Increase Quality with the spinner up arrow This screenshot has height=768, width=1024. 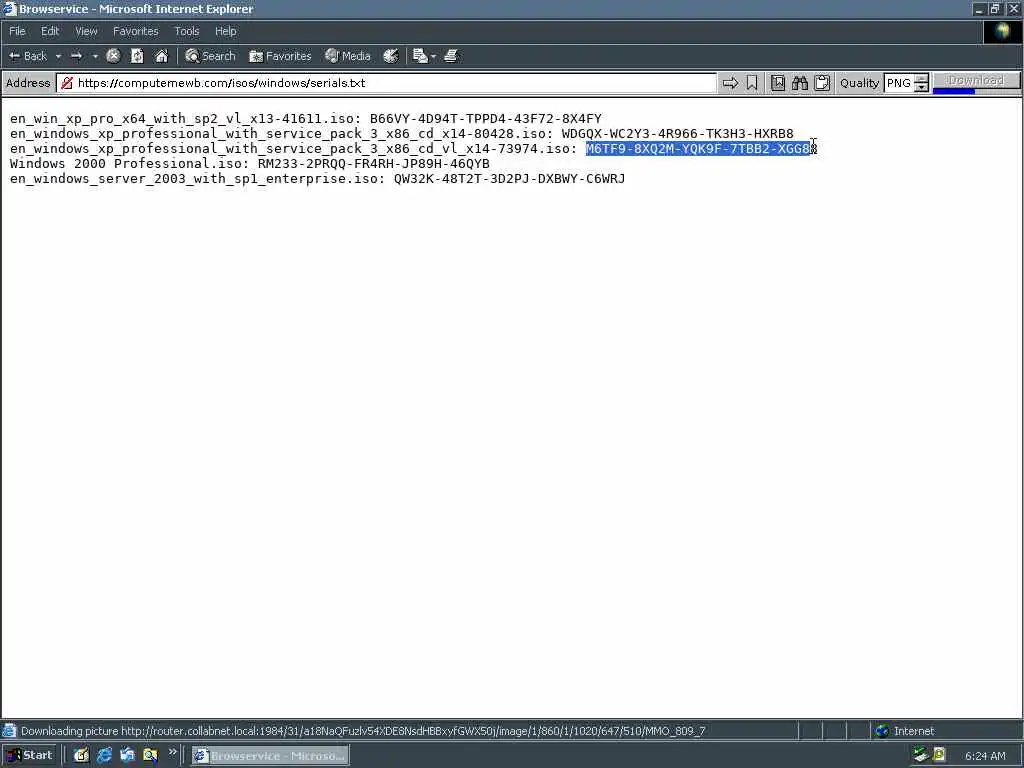[921, 78]
